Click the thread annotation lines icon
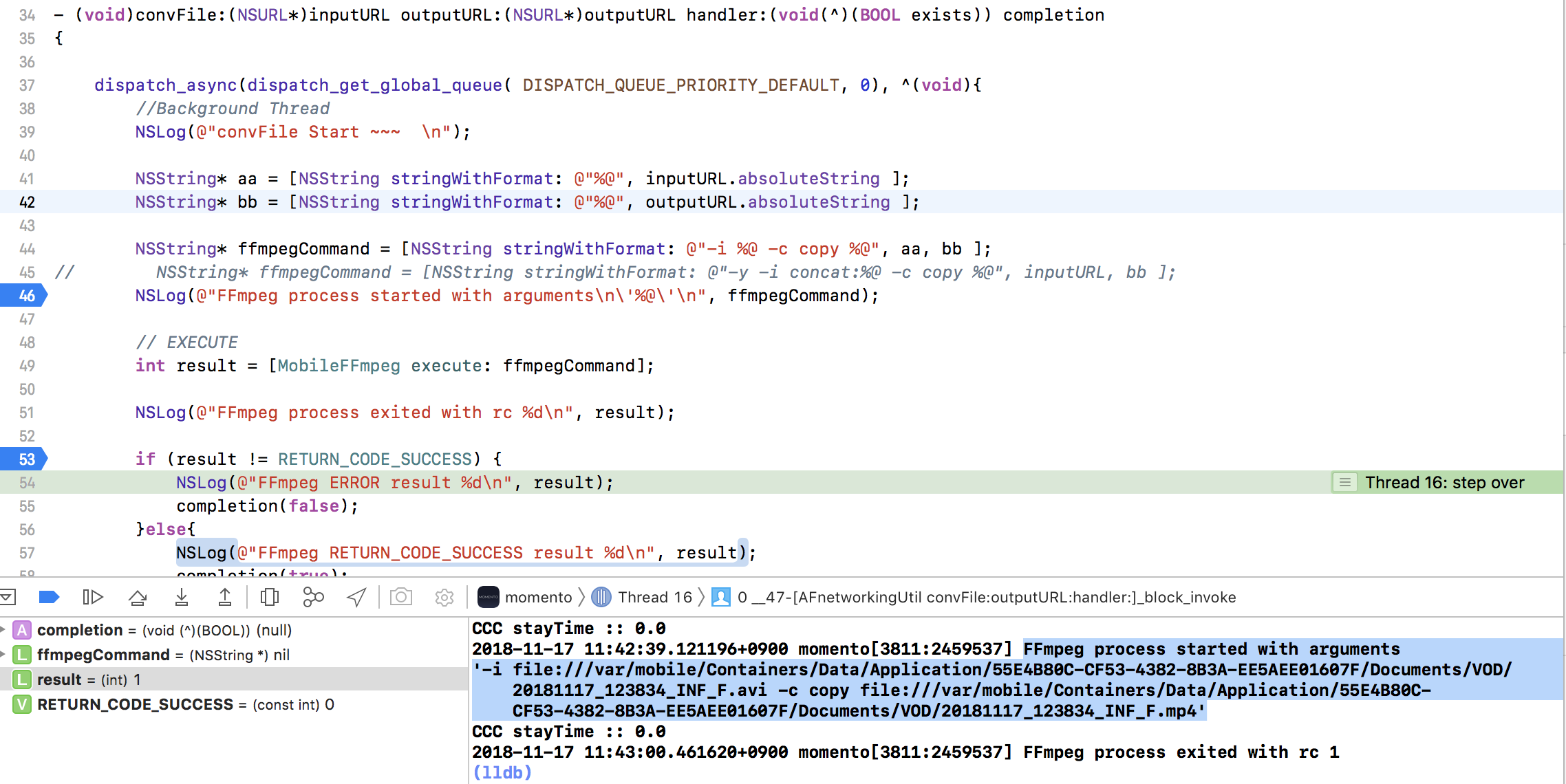 point(1344,483)
